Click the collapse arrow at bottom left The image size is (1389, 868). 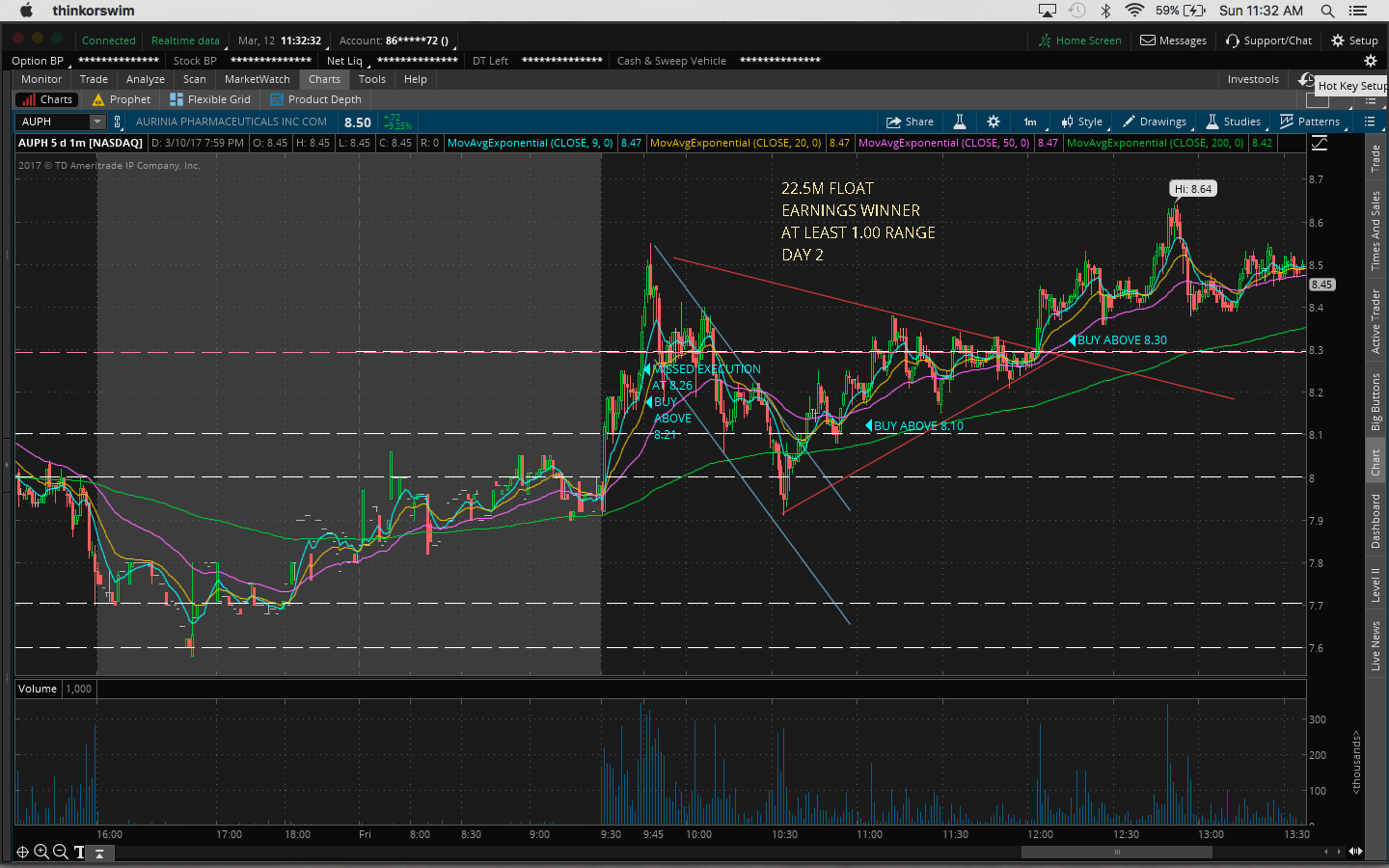click(99, 854)
